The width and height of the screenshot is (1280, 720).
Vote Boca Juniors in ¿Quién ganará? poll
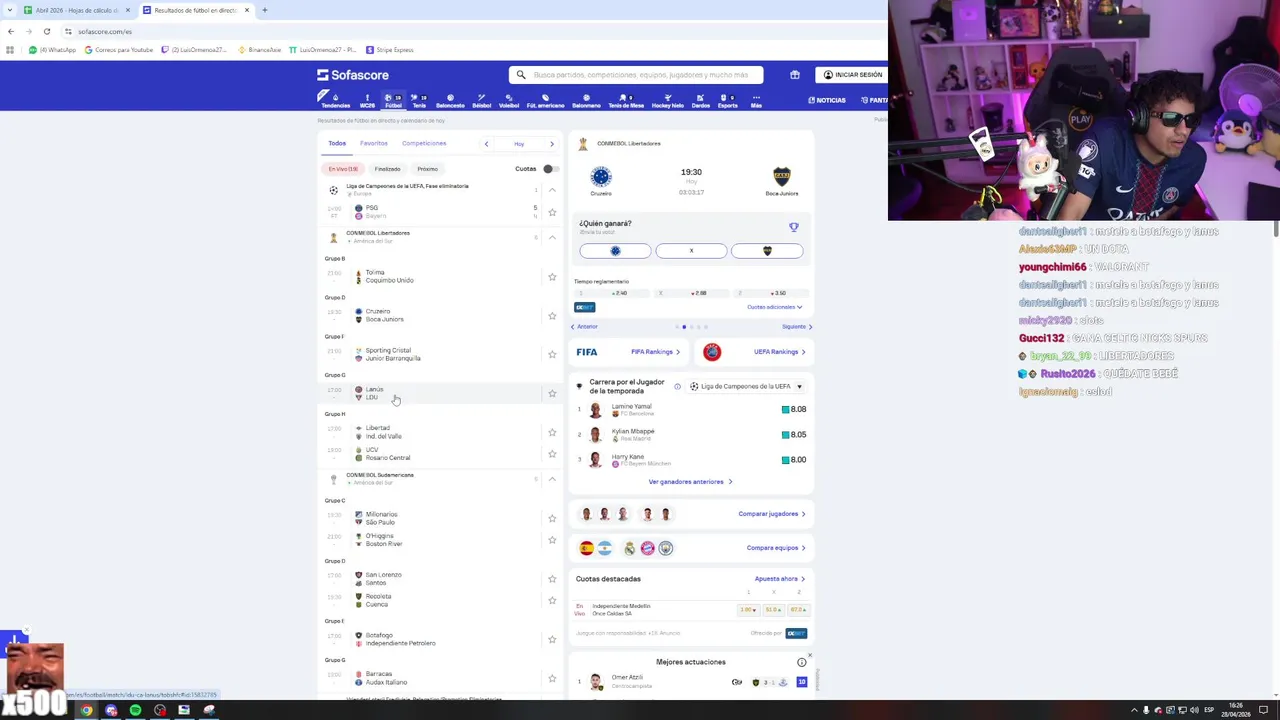tap(767, 251)
